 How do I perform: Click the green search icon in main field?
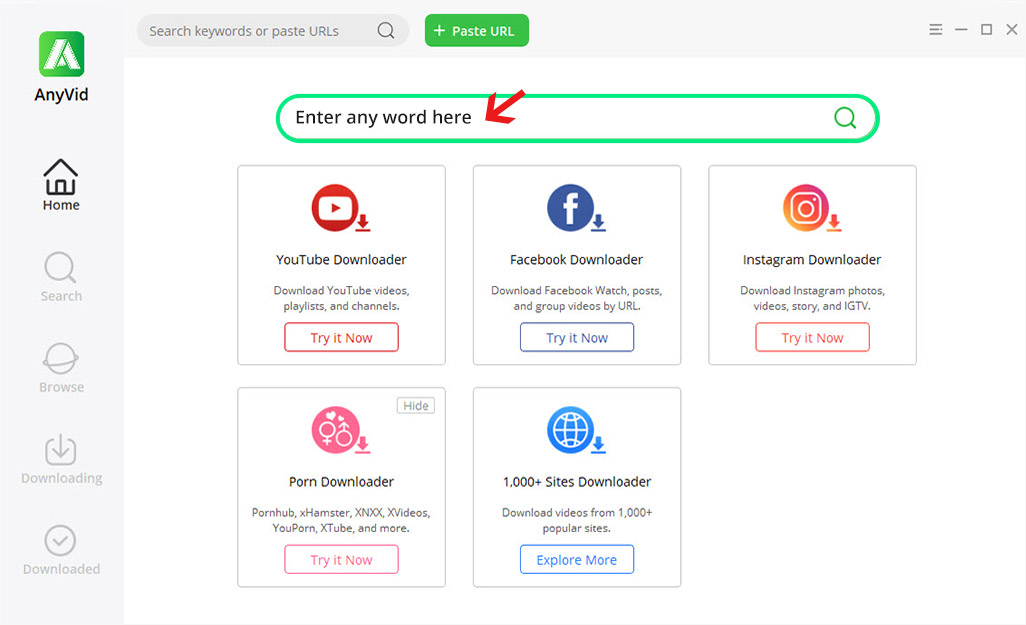tap(845, 118)
